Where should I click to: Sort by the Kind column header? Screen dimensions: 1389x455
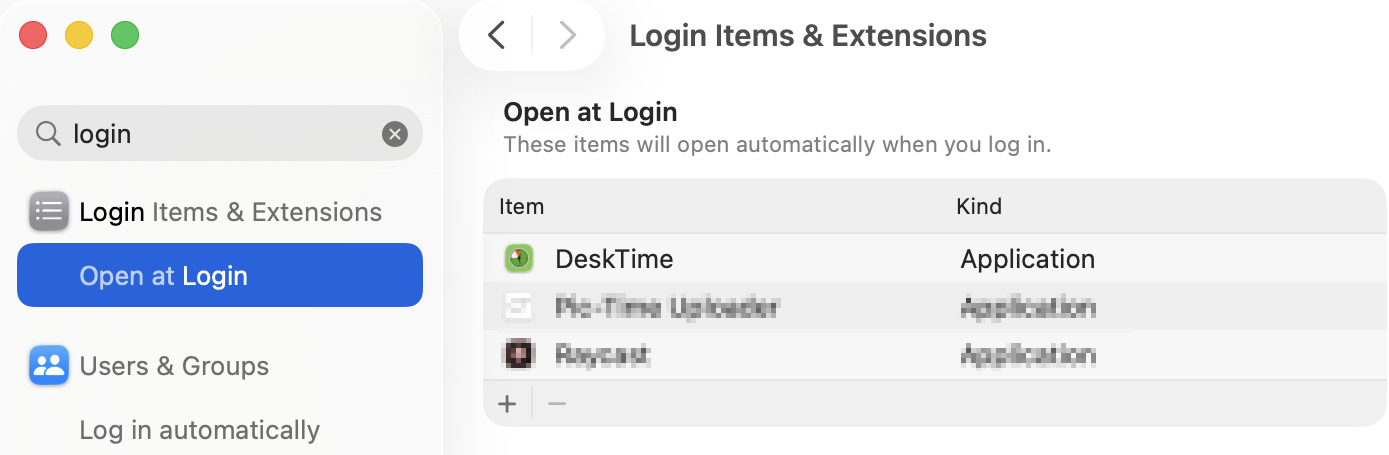(x=979, y=207)
